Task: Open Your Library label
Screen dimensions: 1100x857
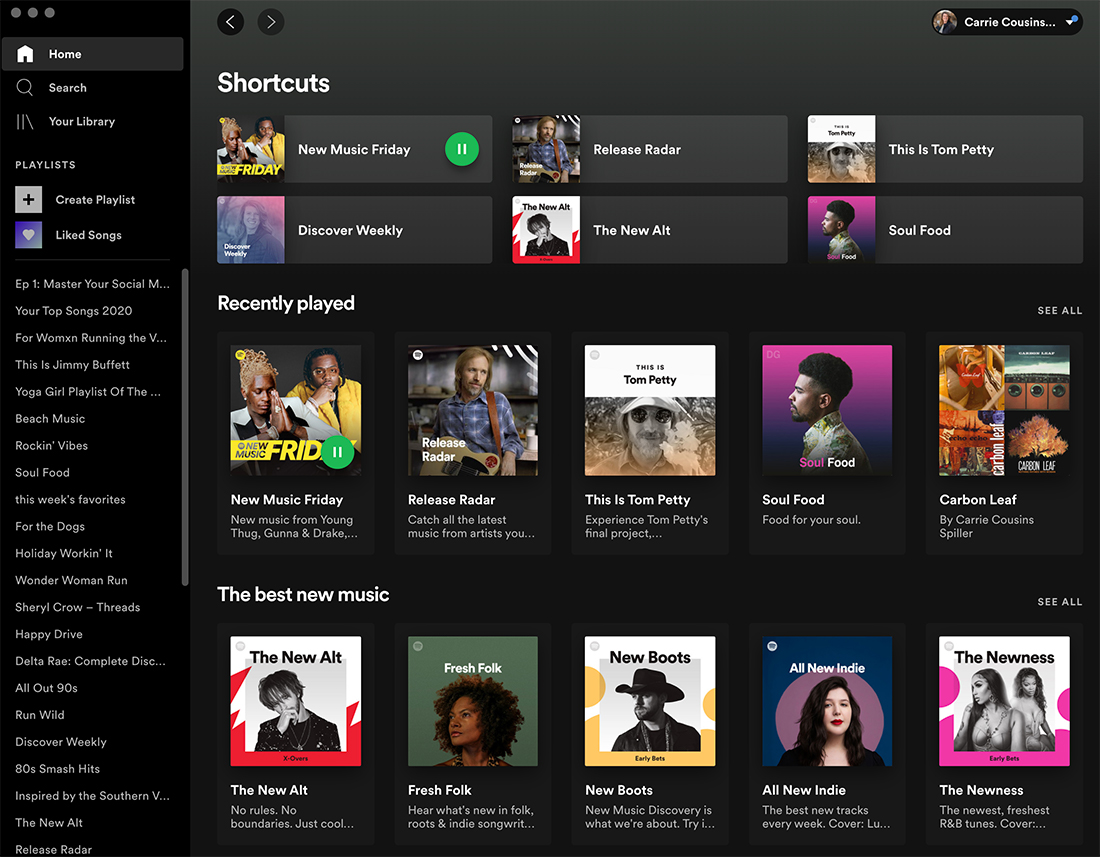Action: [81, 121]
